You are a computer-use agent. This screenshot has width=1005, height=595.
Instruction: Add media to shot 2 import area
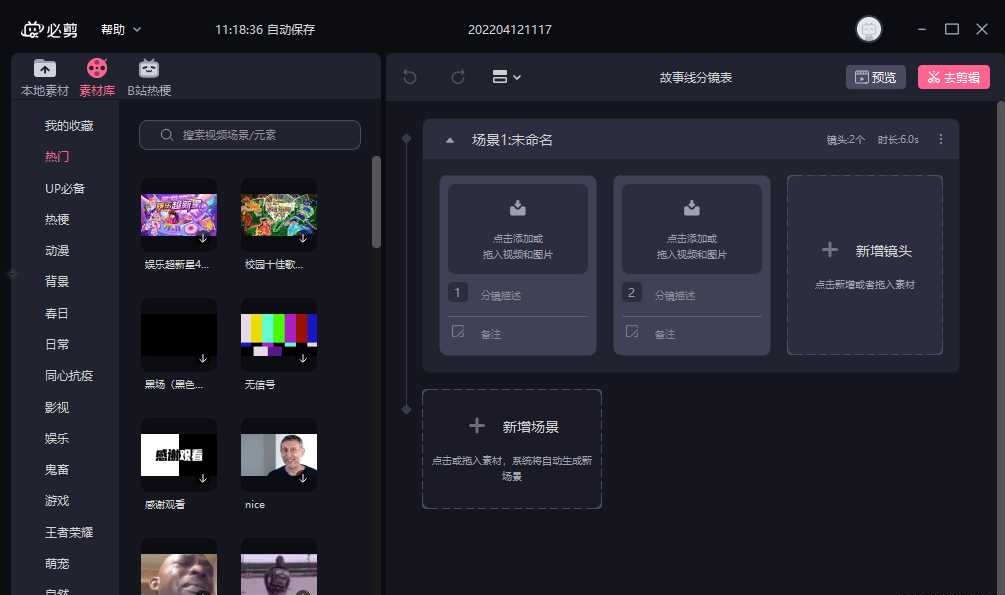692,229
